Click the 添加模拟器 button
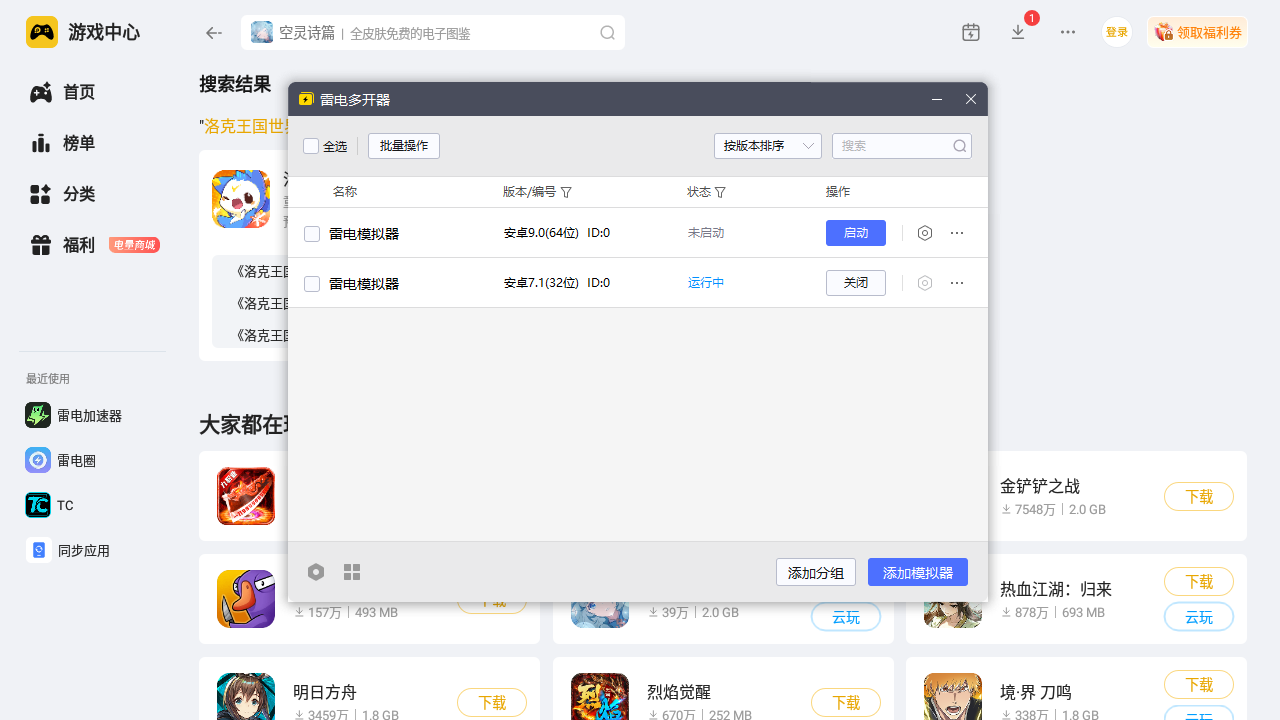The height and width of the screenshot is (720, 1280). (918, 572)
